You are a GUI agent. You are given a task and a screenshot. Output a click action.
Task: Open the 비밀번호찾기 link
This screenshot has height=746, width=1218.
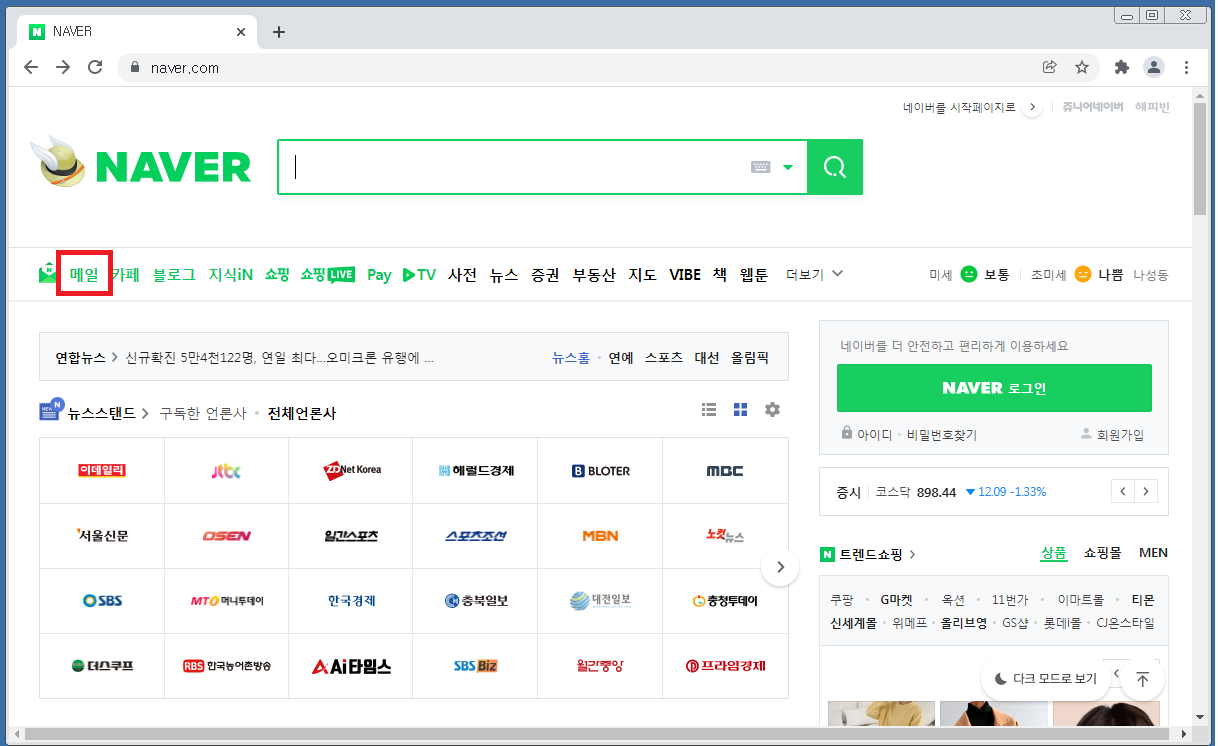(x=942, y=435)
